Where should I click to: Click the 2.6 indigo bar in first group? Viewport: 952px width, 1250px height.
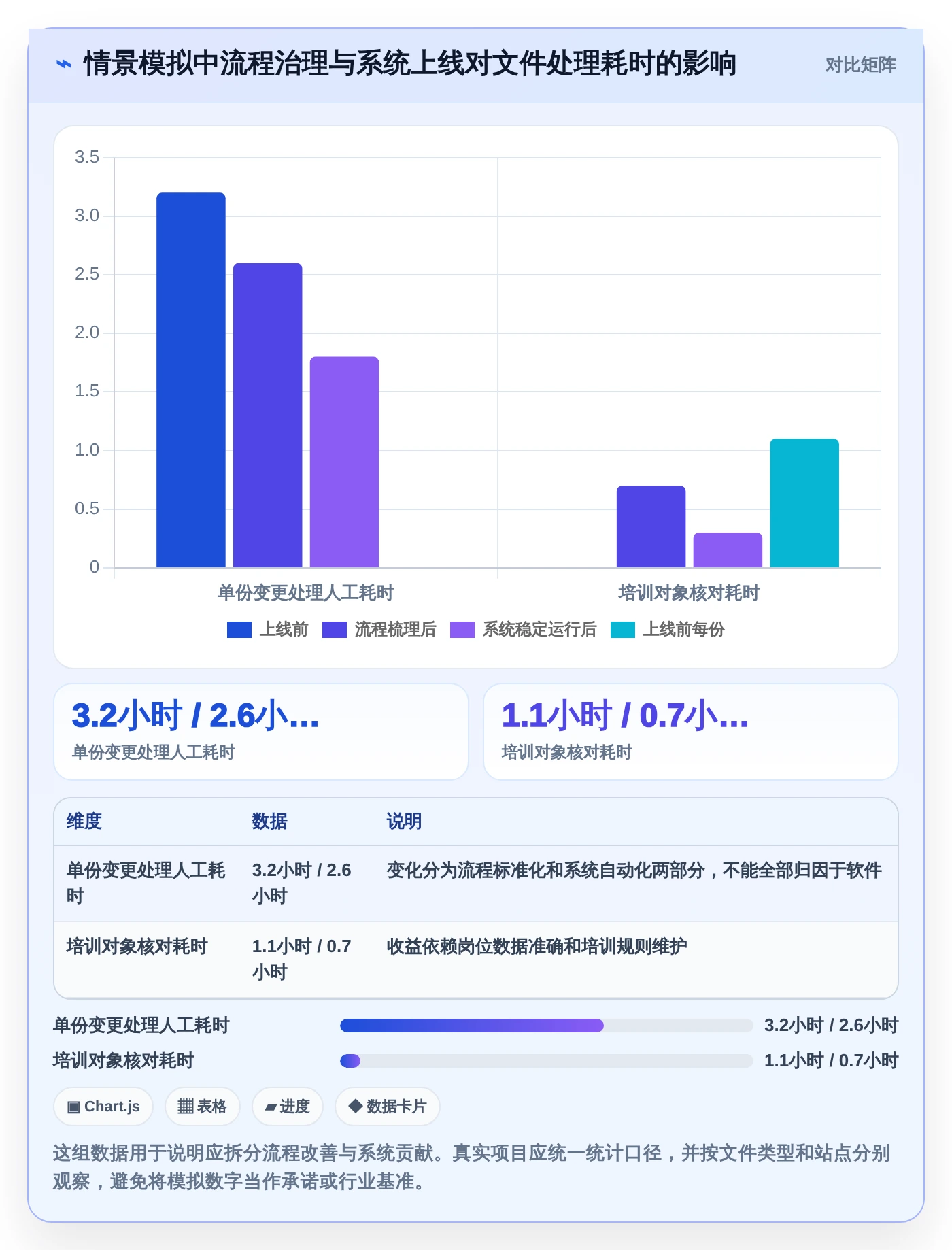point(268,415)
